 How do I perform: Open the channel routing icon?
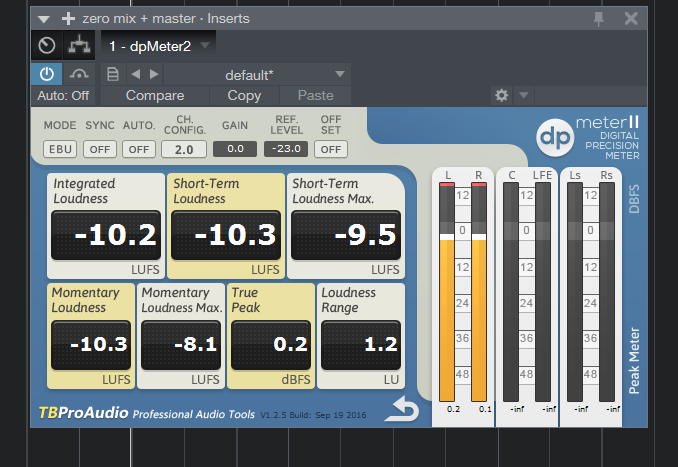[79, 45]
